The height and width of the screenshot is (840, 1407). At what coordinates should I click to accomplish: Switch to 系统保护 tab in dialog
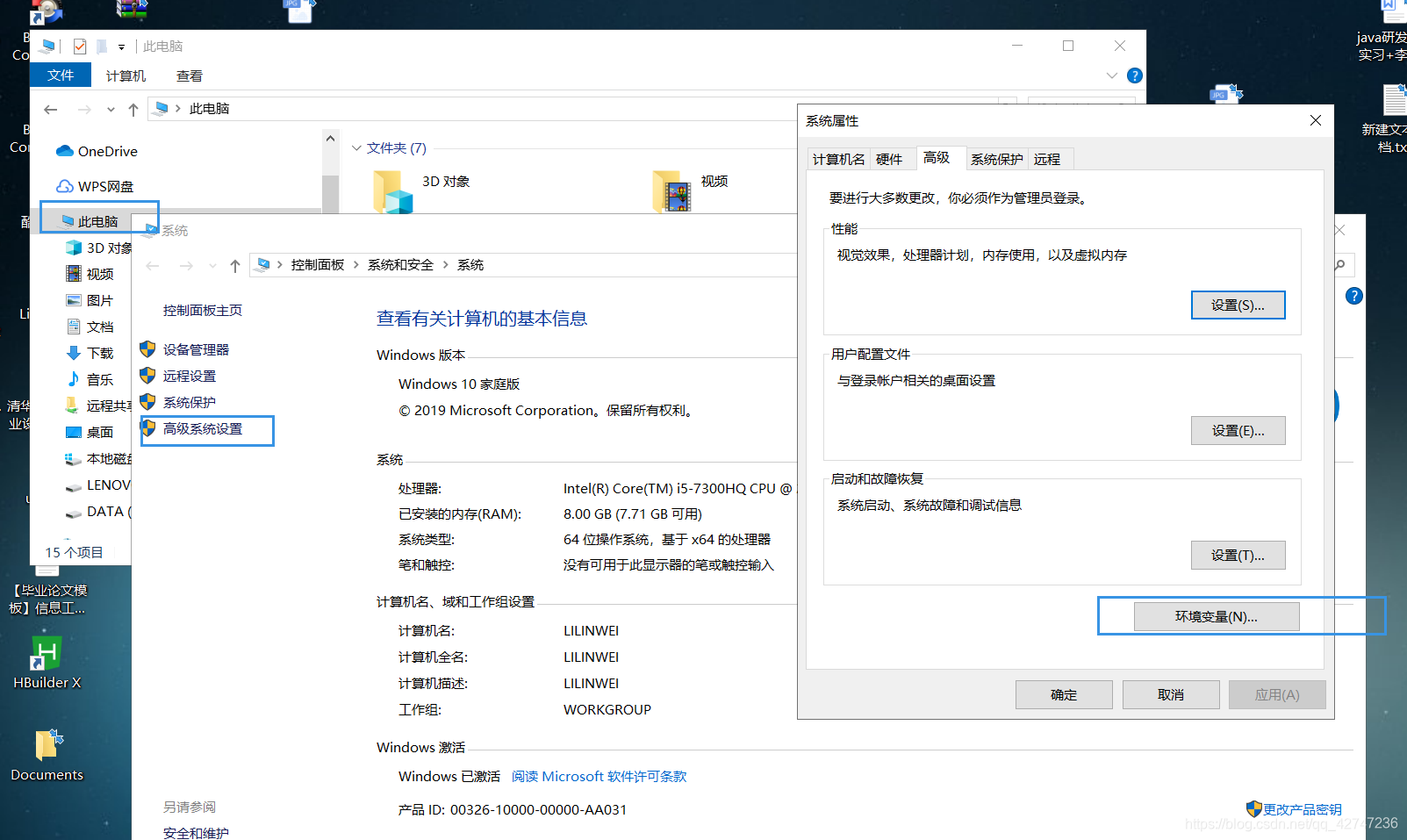pyautogui.click(x=996, y=159)
